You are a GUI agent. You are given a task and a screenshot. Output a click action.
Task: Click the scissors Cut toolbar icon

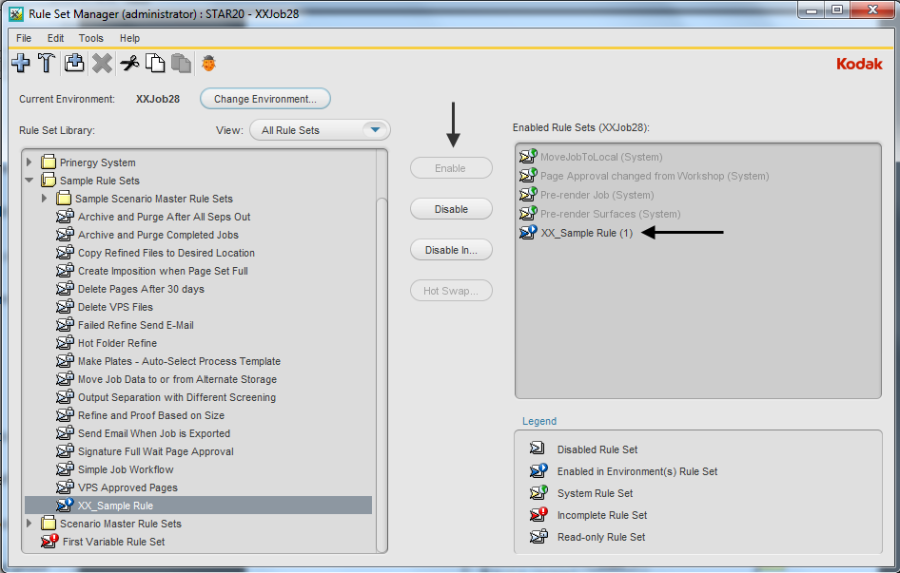pyautogui.click(x=130, y=63)
